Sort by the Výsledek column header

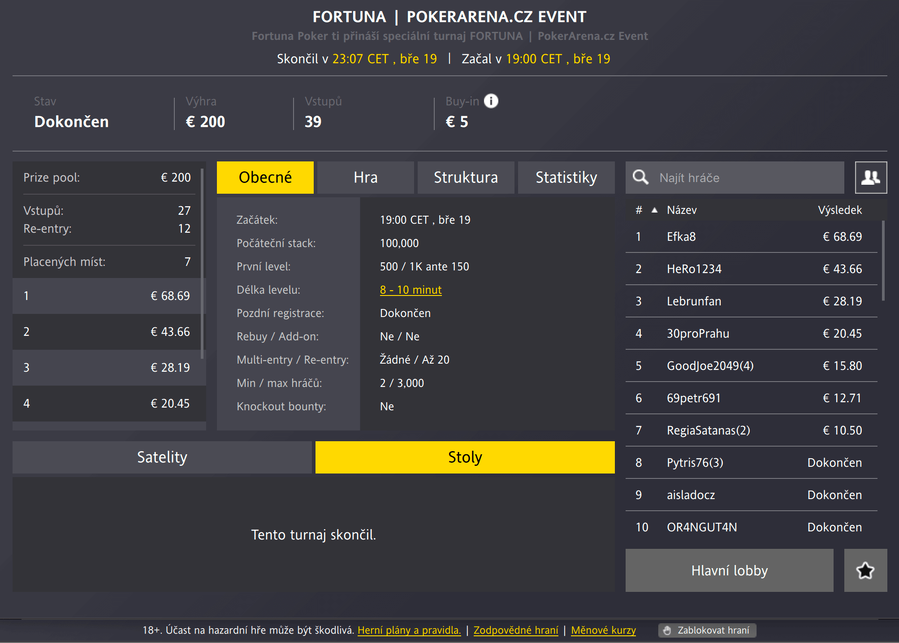839,210
